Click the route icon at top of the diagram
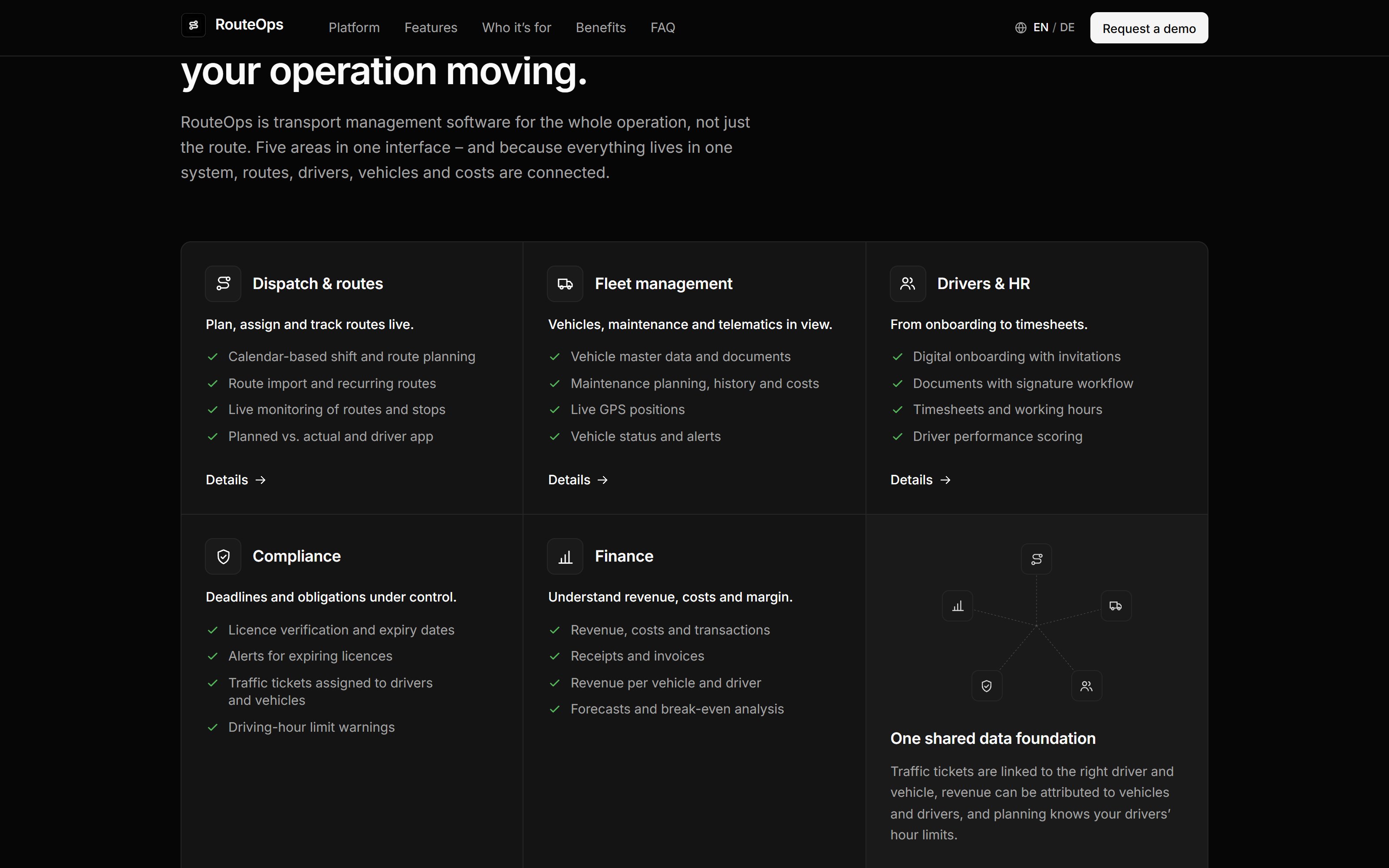1389x868 pixels. click(1037, 559)
